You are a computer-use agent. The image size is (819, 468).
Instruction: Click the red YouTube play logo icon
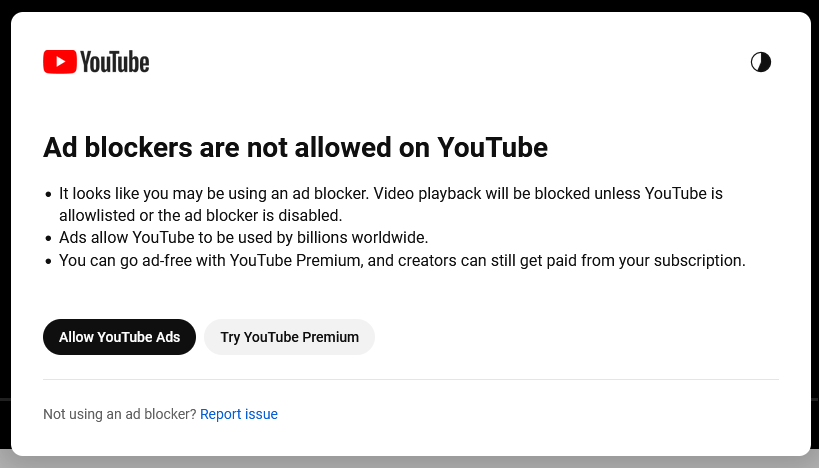tap(60, 62)
